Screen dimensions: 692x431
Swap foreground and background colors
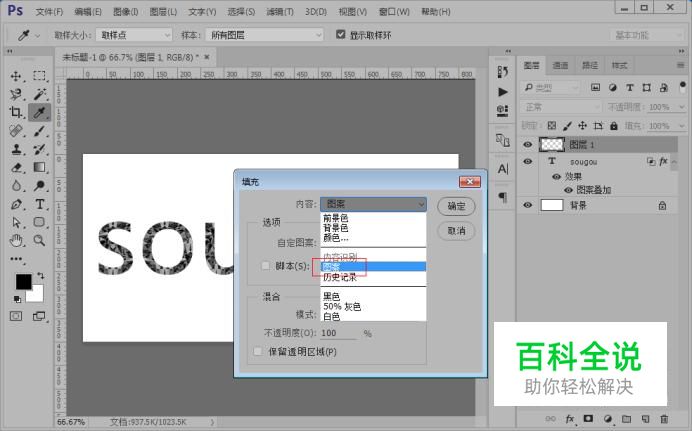[x=41, y=276]
